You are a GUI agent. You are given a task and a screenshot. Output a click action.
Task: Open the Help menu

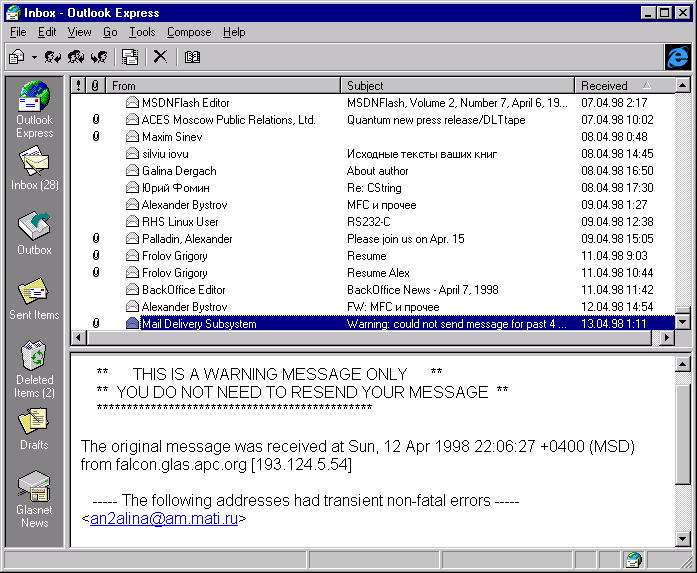pyautogui.click(x=234, y=32)
